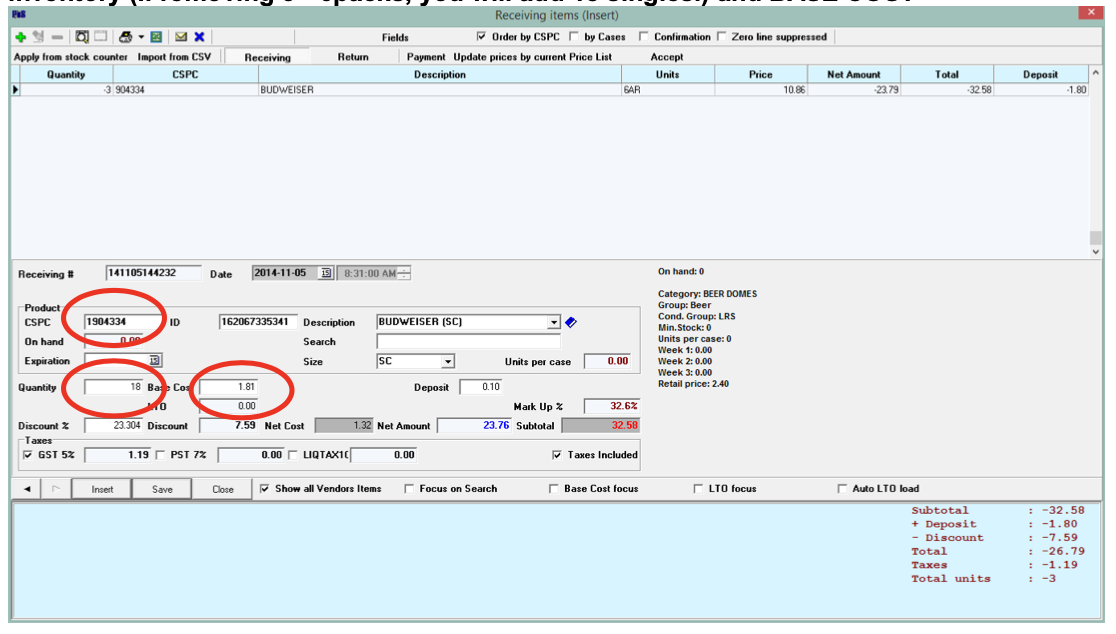Viewport: 1116px width, 634px height.
Task: Enable the LTO focus checkbox
Action: coord(698,489)
